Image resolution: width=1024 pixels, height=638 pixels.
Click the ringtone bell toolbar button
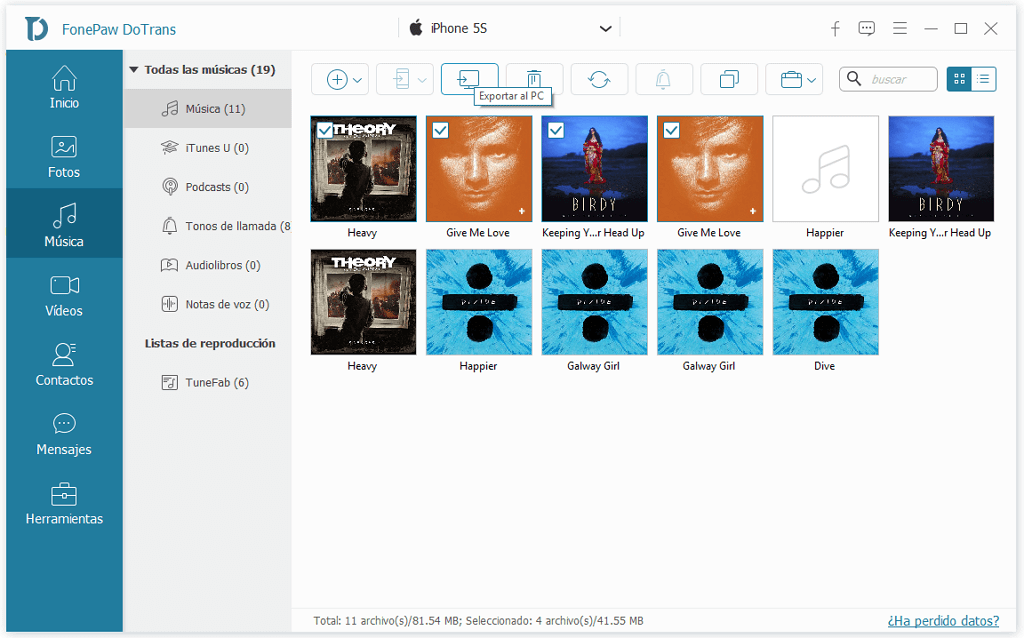pos(664,80)
